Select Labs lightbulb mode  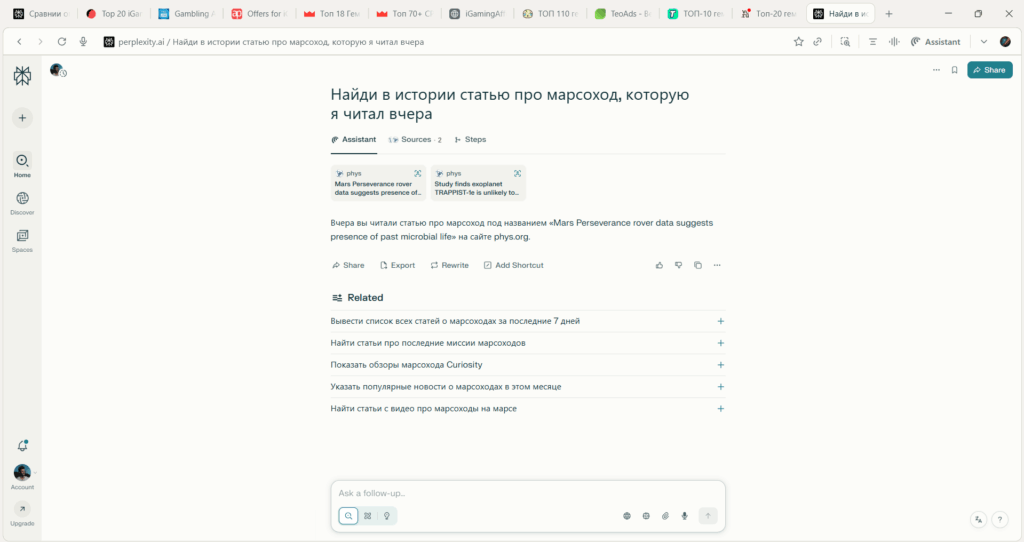387,516
